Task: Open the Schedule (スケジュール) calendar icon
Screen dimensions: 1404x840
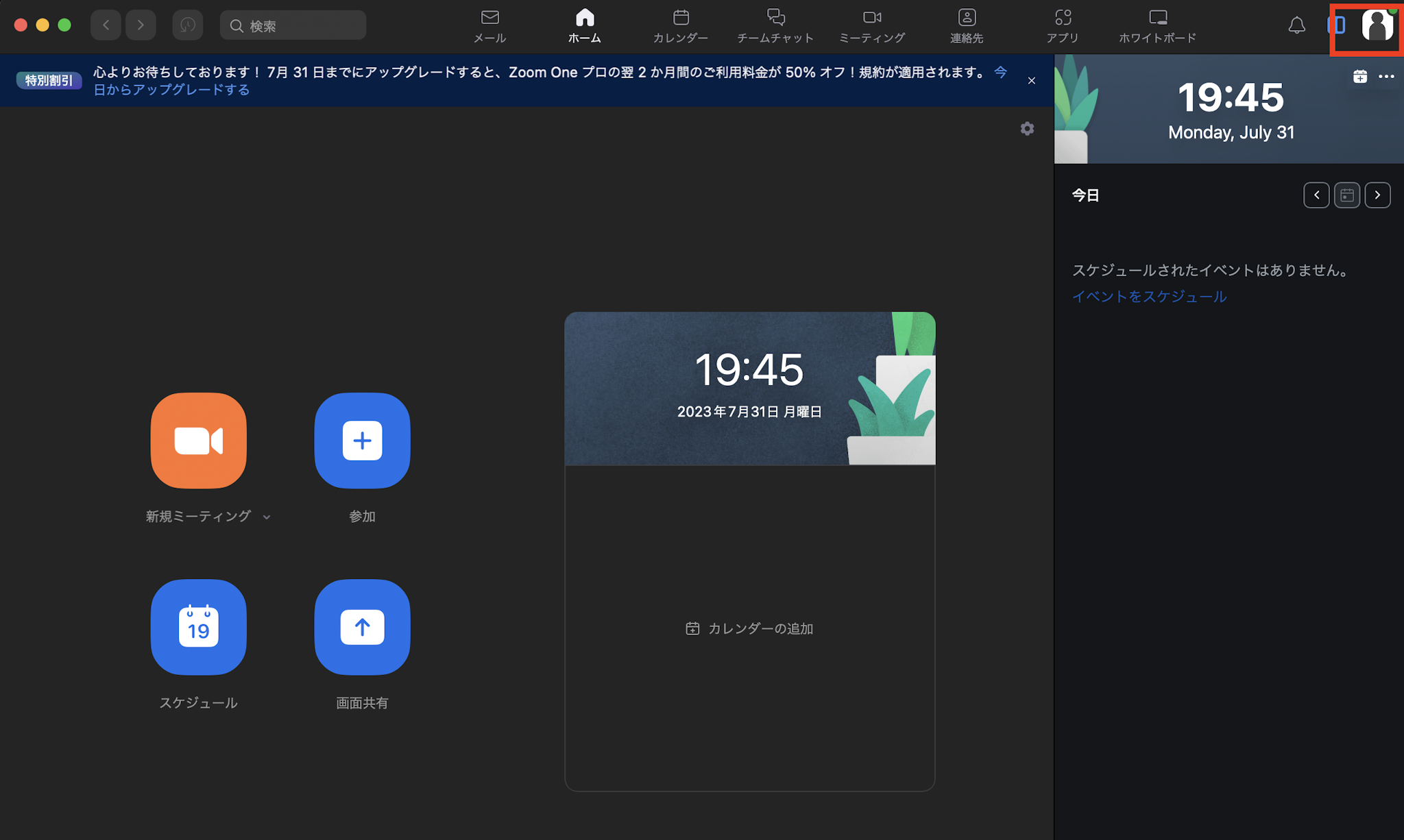Action: [x=198, y=627]
